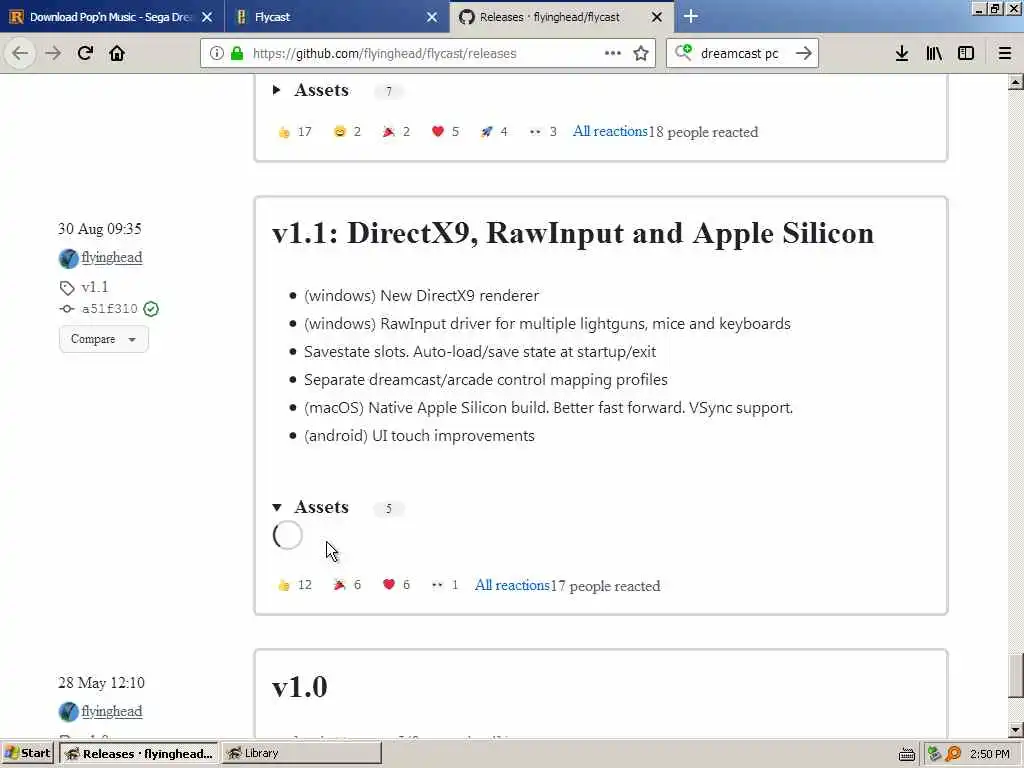Click the keyboard tray icon
This screenshot has width=1024, height=768.
click(x=906, y=754)
